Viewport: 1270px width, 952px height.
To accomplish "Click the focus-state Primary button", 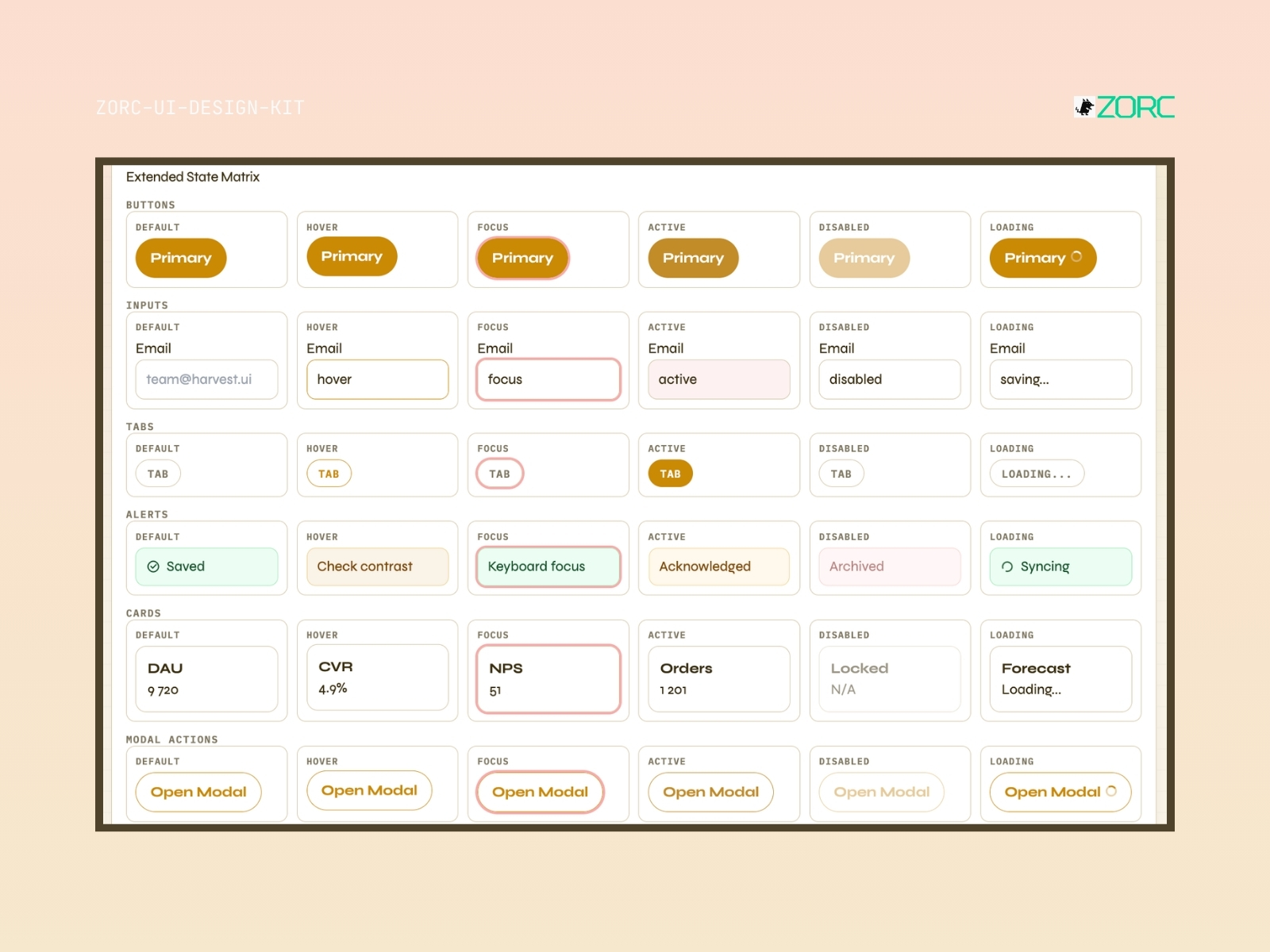I will point(522,258).
